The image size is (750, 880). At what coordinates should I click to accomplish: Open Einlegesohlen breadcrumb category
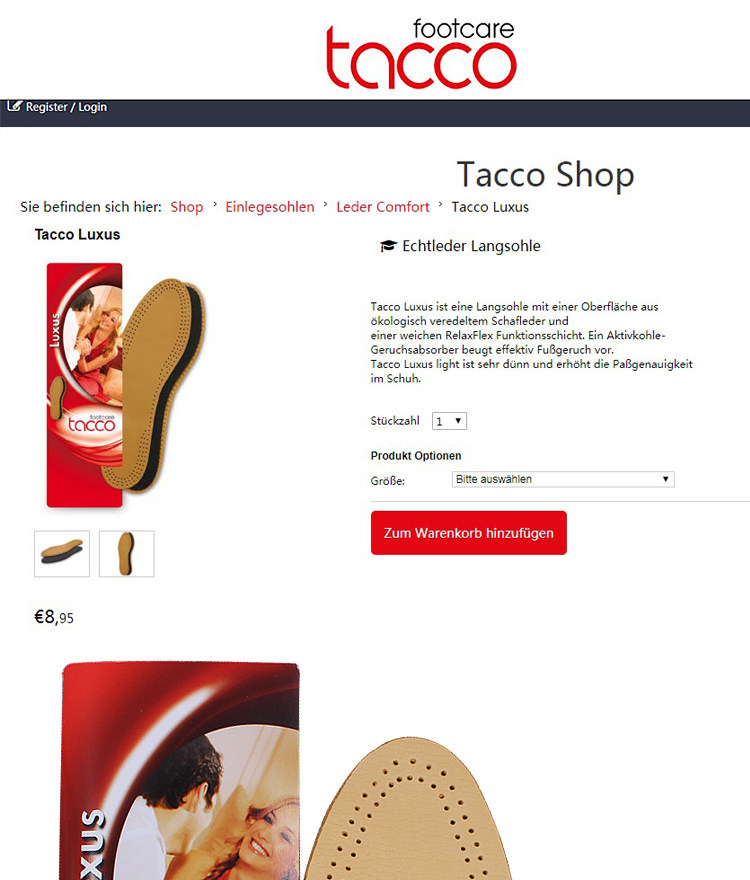pyautogui.click(x=270, y=207)
